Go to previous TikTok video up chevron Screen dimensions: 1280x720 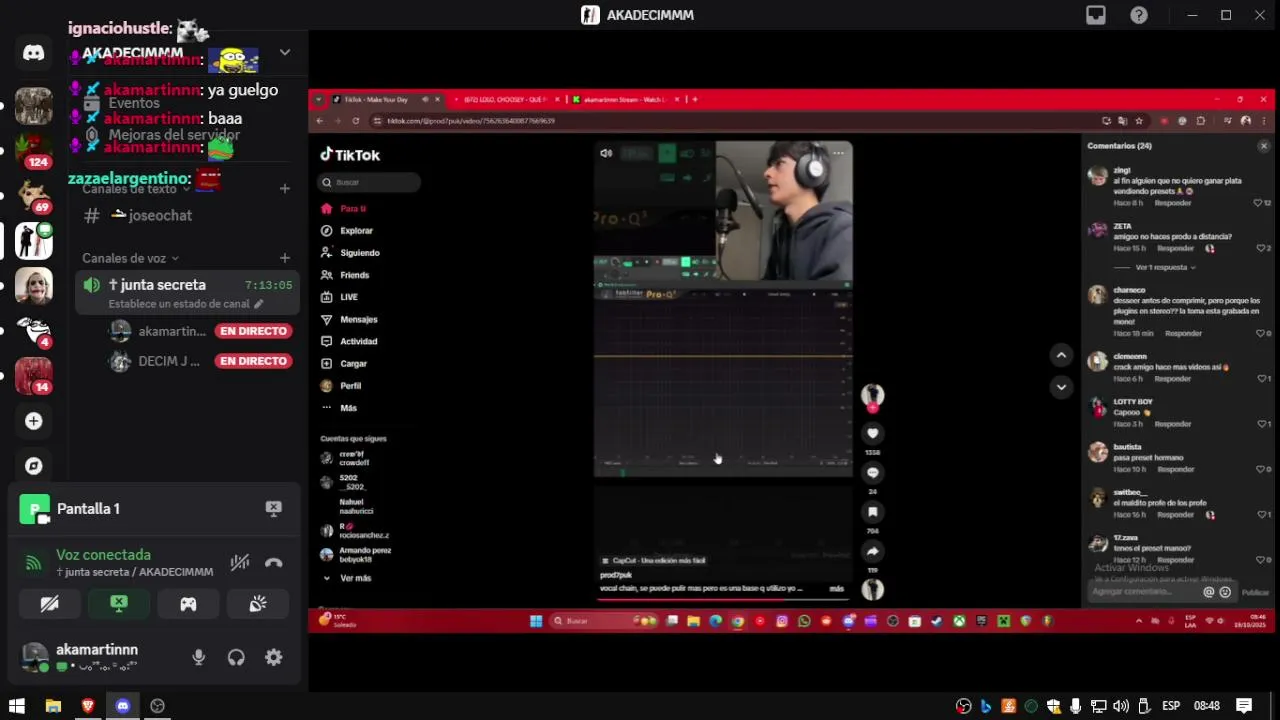(1061, 355)
